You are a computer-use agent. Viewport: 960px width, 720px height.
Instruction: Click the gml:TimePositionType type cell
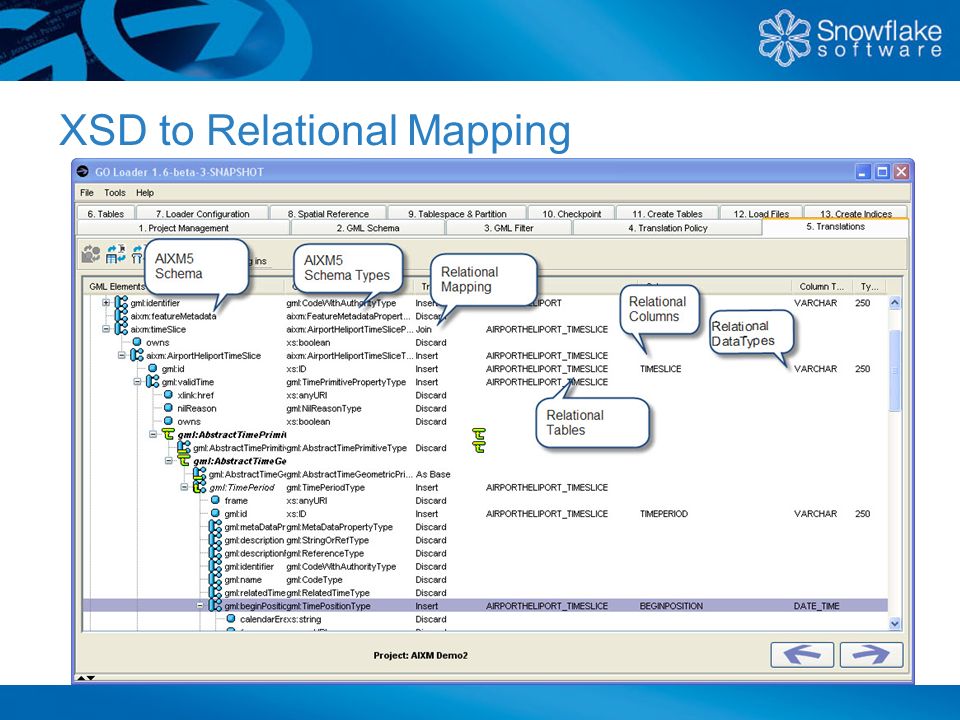(x=328, y=606)
